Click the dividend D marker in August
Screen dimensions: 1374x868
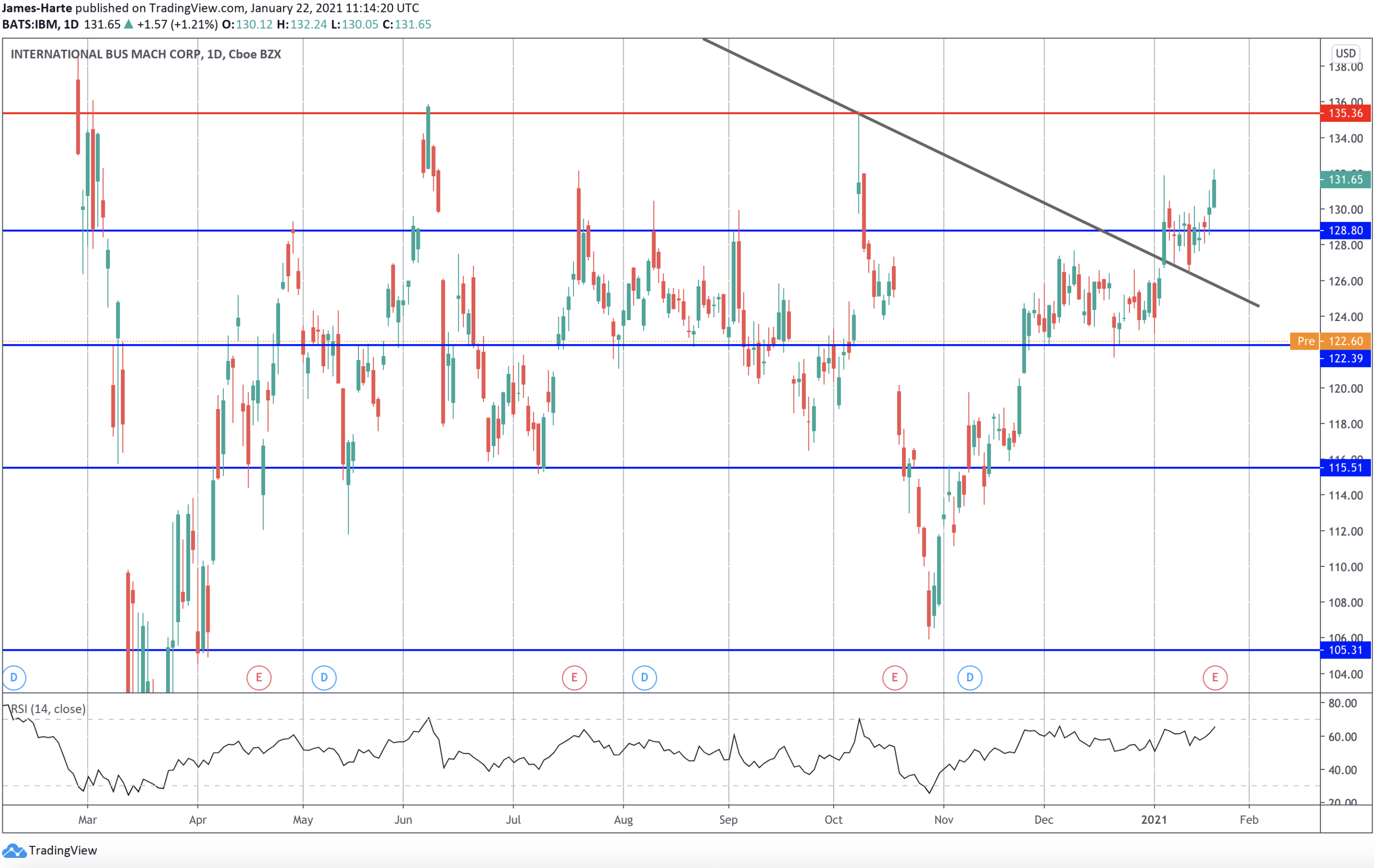point(644,678)
